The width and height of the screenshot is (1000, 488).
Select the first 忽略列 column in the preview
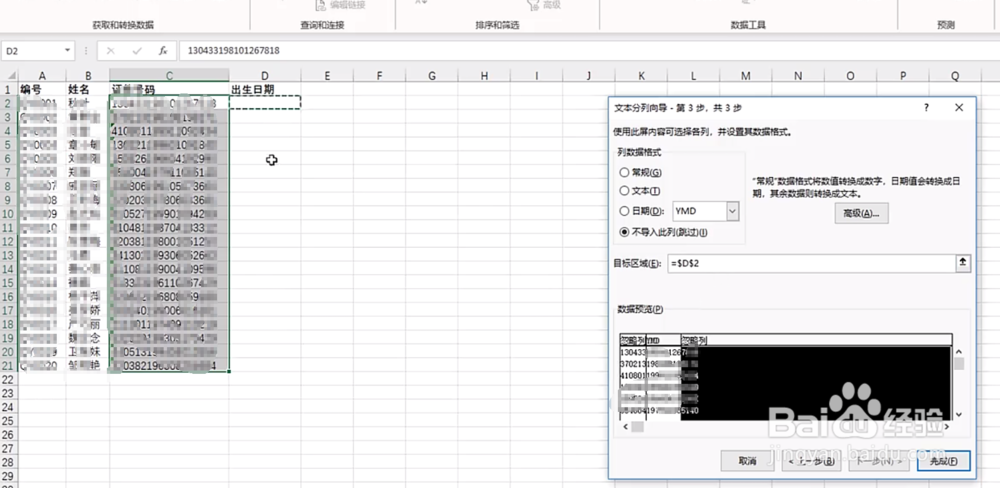[633, 340]
